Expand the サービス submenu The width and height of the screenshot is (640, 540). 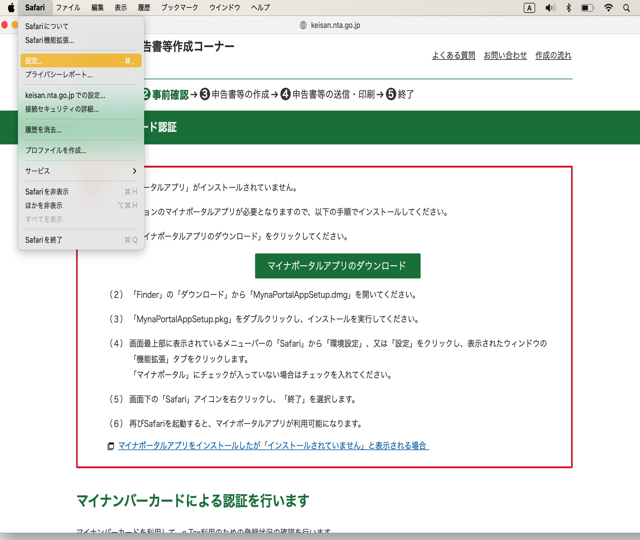tap(80, 171)
